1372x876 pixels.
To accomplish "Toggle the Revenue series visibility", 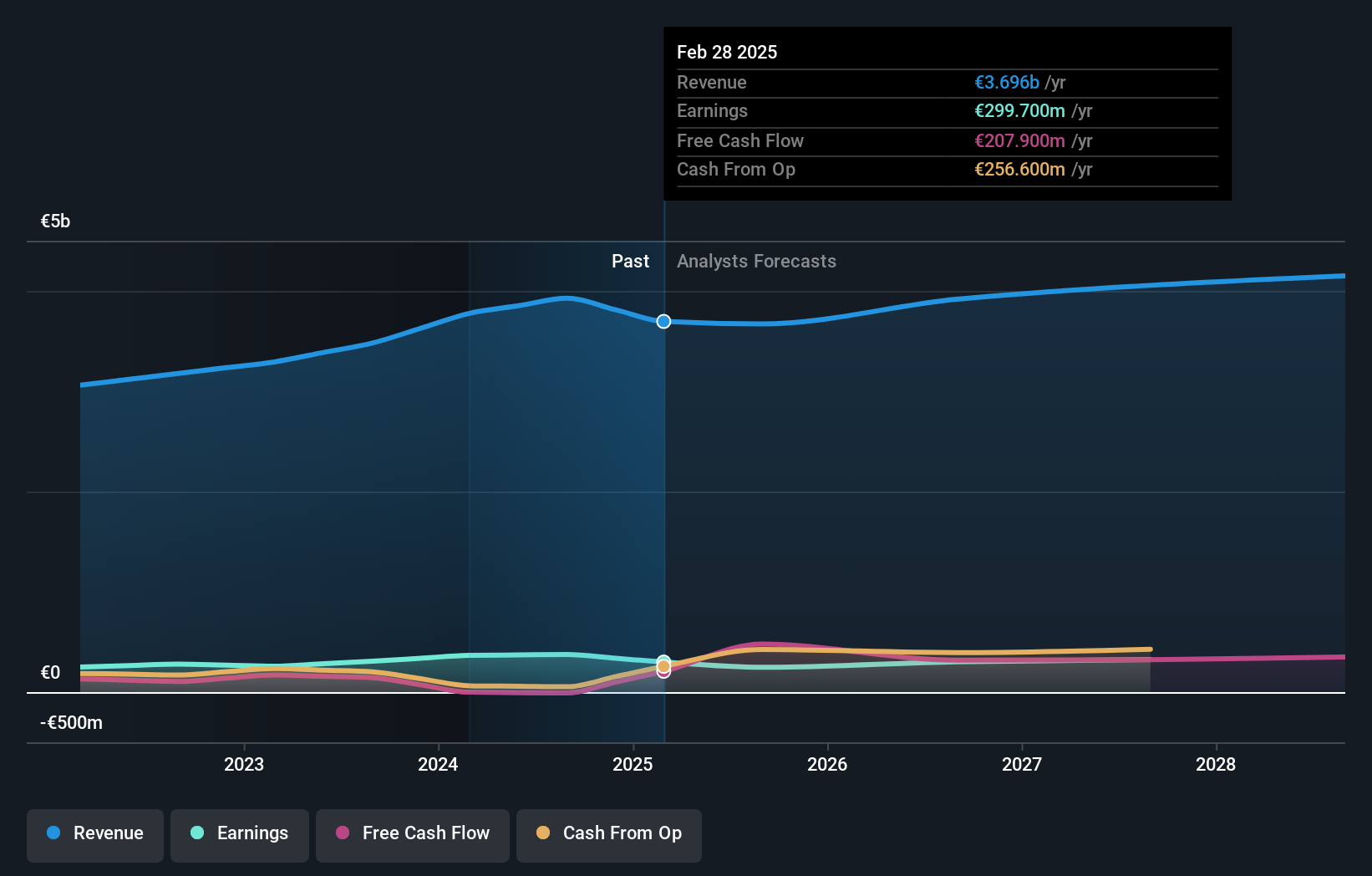I will click(x=94, y=834).
